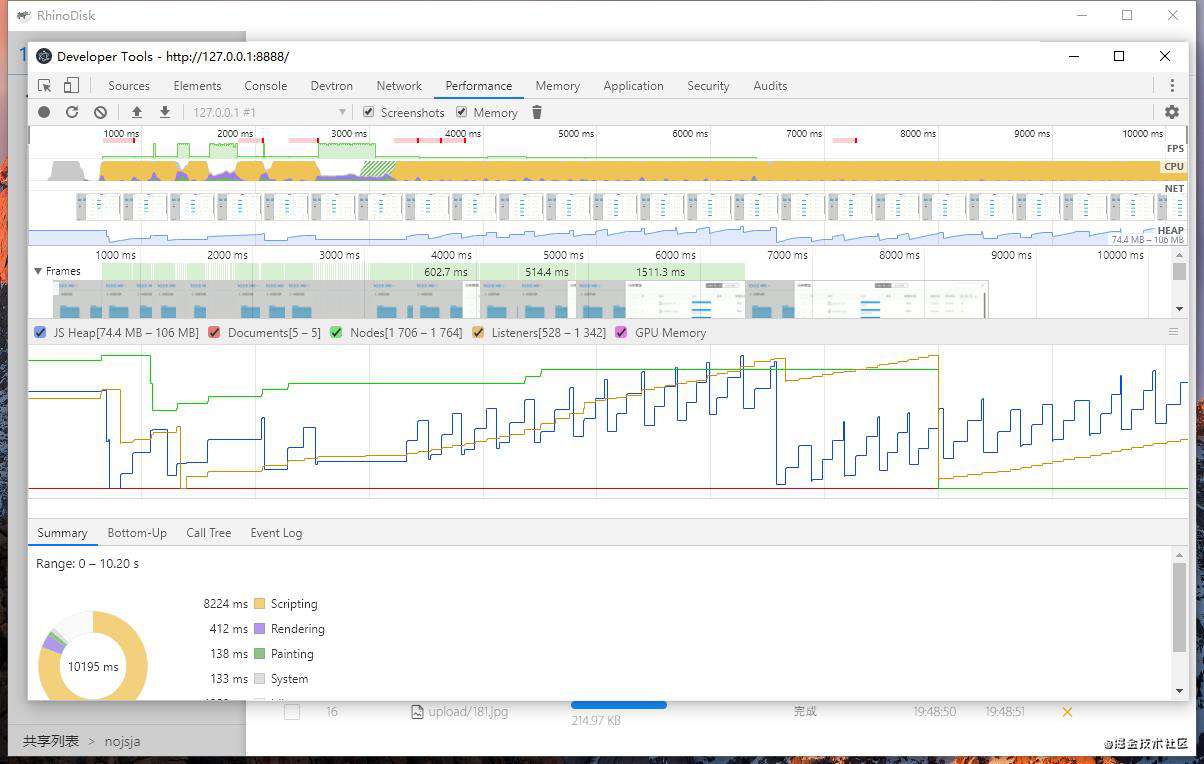Select the checkbox for row 16
The width and height of the screenshot is (1204, 764).
(292, 712)
